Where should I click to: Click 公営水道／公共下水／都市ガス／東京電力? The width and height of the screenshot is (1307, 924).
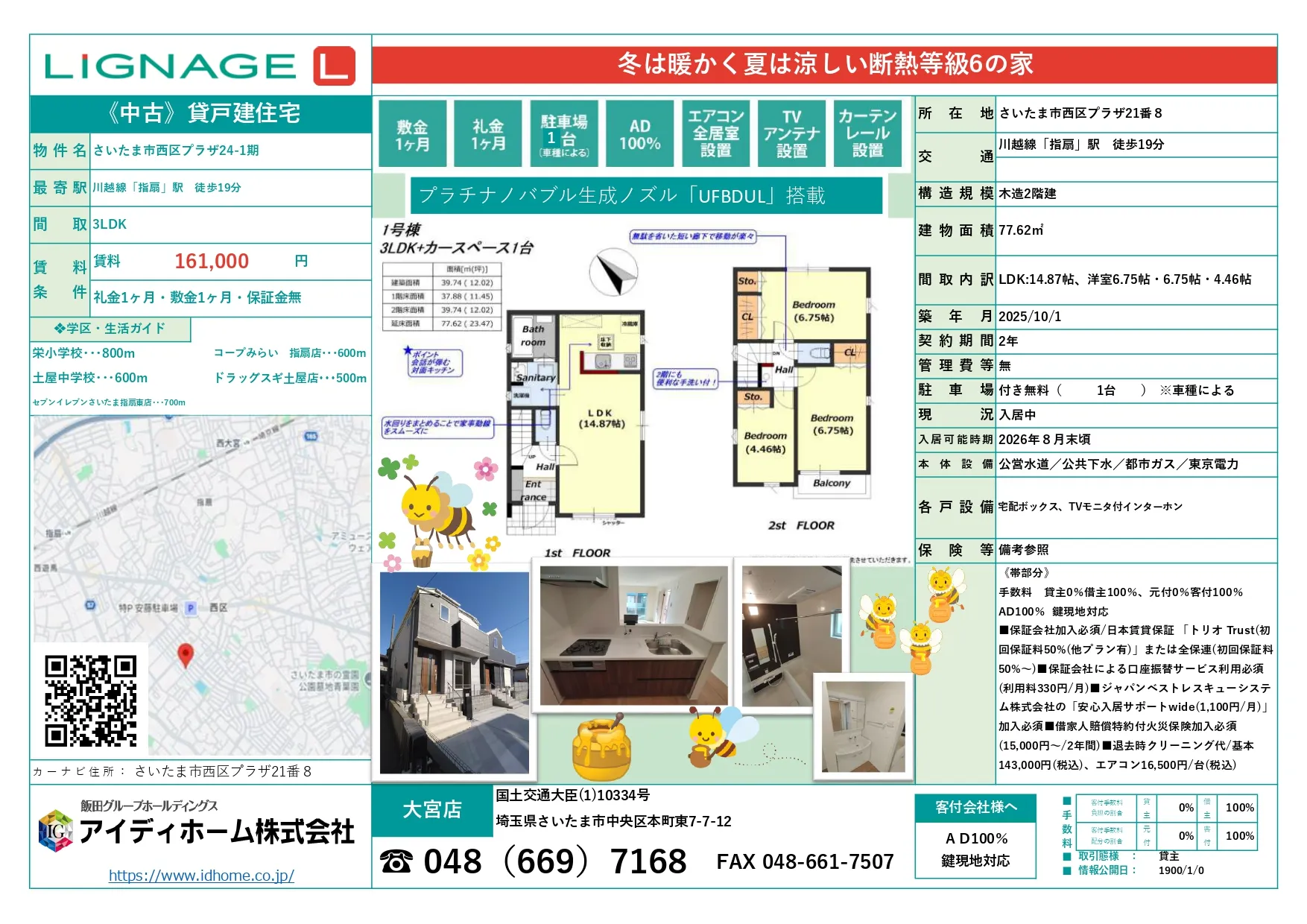(1118, 464)
